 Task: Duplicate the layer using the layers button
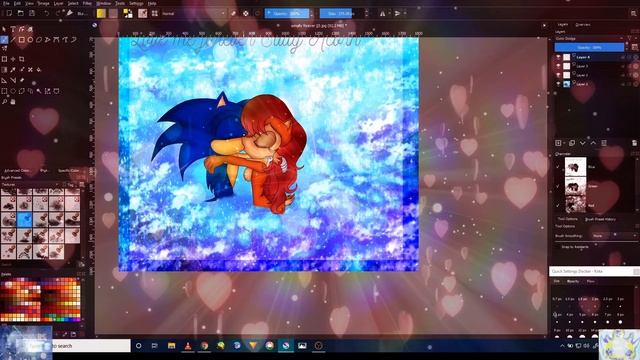572,143
